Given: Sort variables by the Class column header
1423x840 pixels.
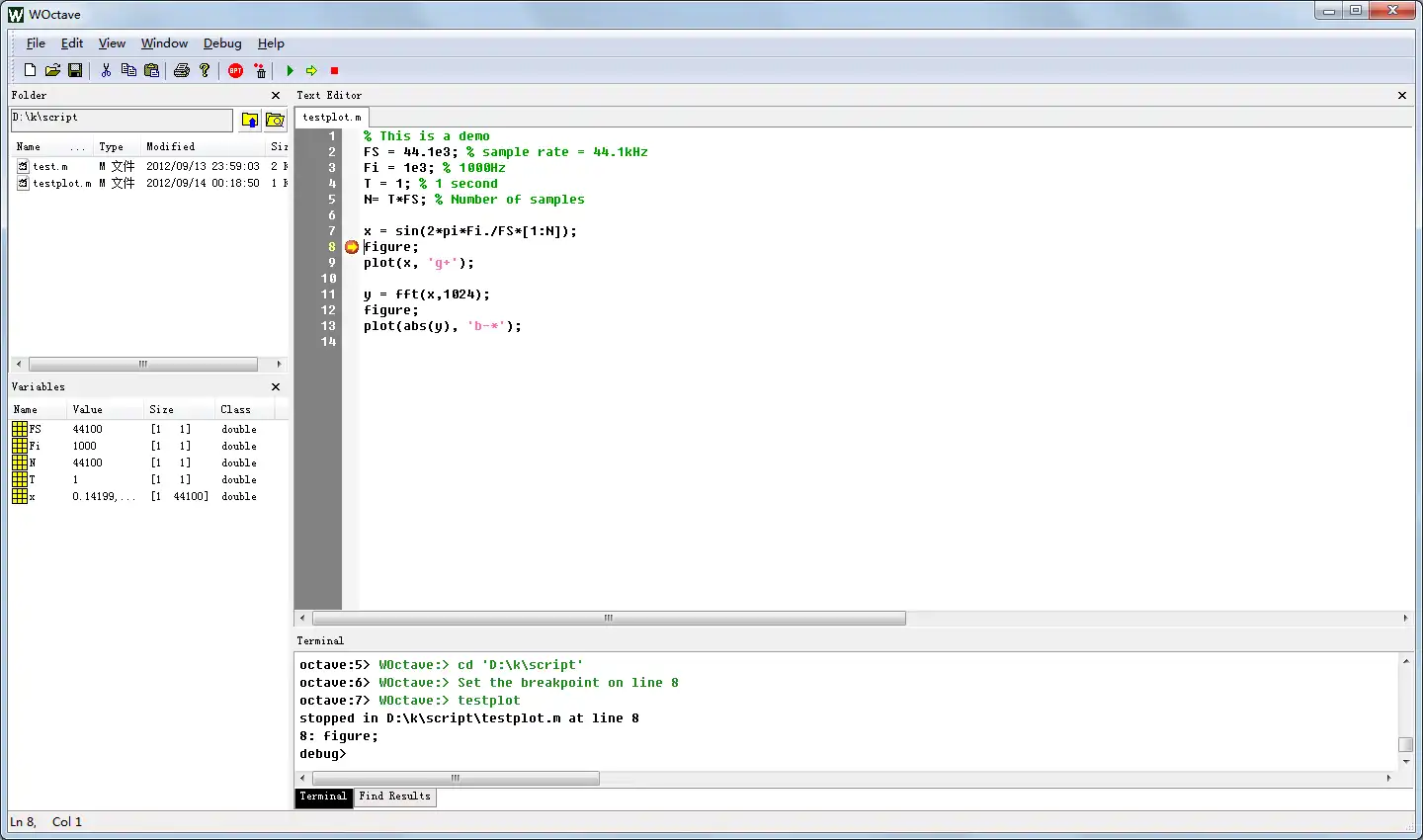Looking at the screenshot, I should point(244,409).
